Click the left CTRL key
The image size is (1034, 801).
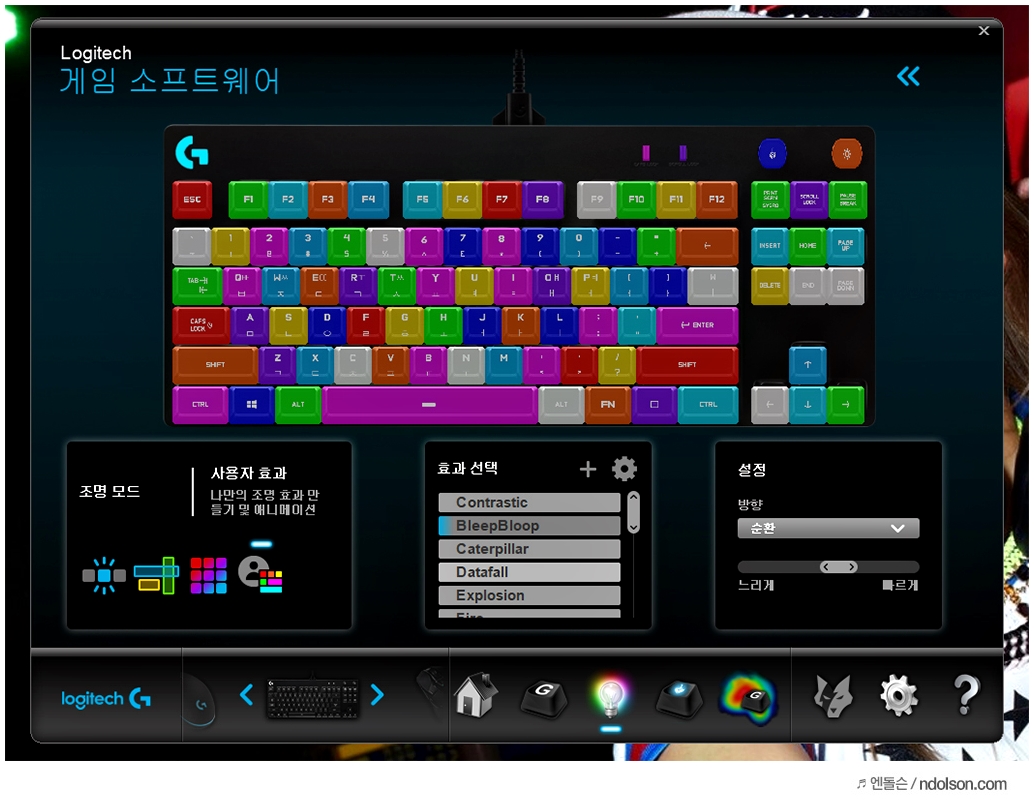pyautogui.click(x=200, y=404)
